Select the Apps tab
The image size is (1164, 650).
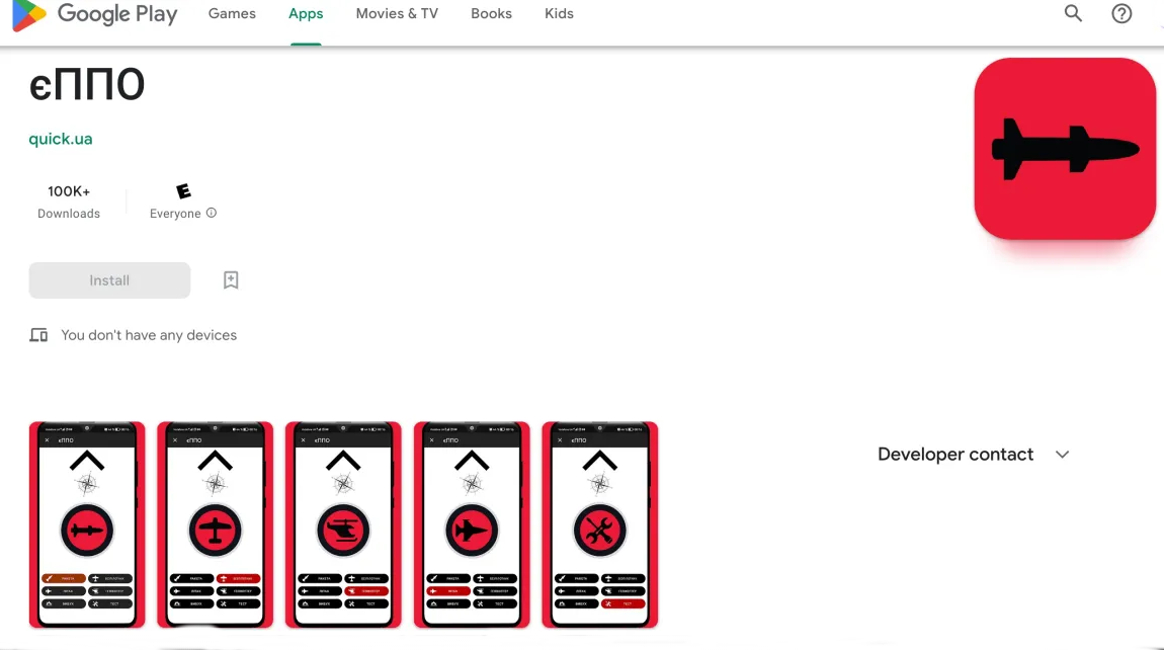click(305, 14)
